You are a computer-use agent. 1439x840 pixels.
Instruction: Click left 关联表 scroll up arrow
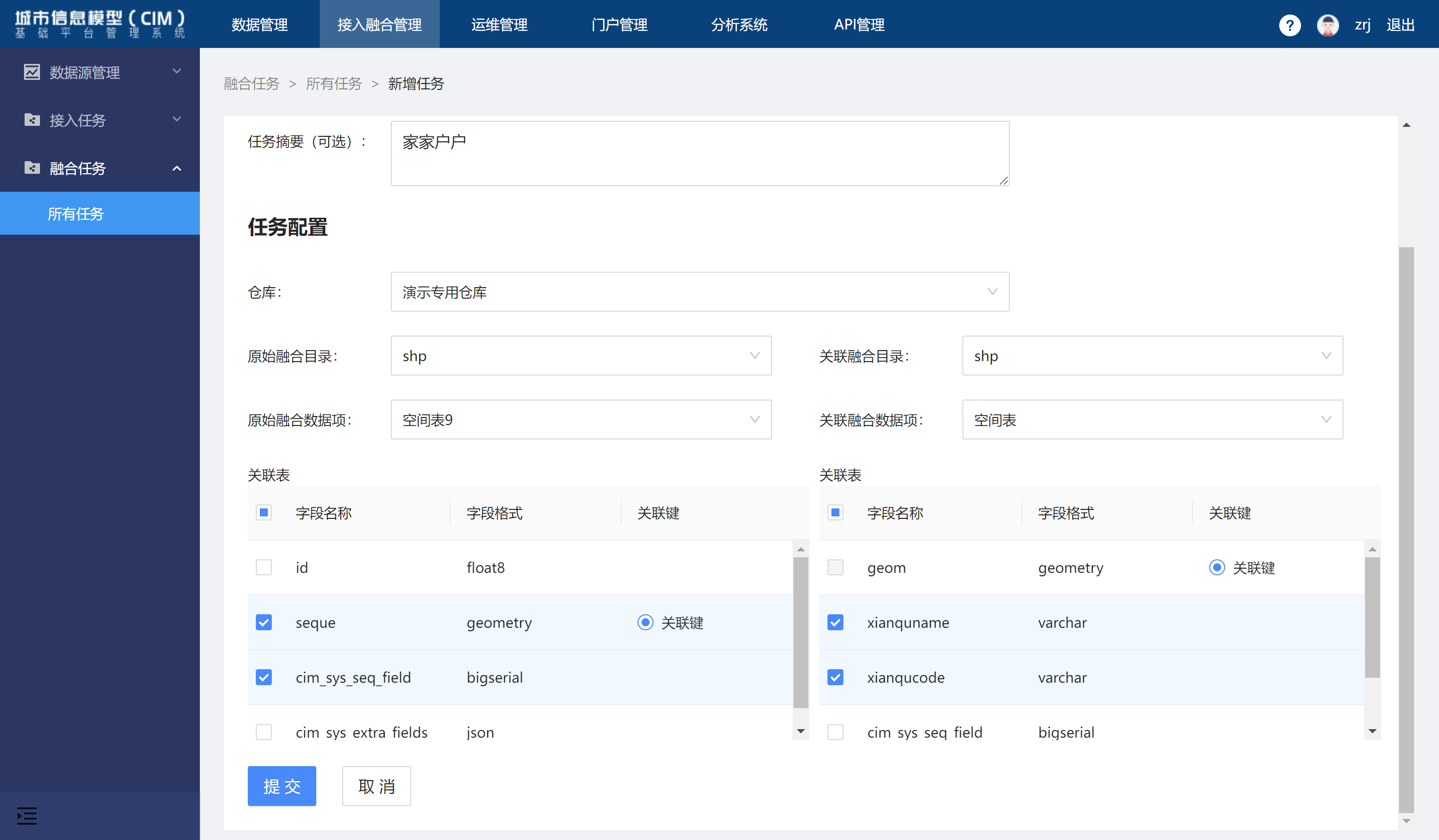point(800,549)
